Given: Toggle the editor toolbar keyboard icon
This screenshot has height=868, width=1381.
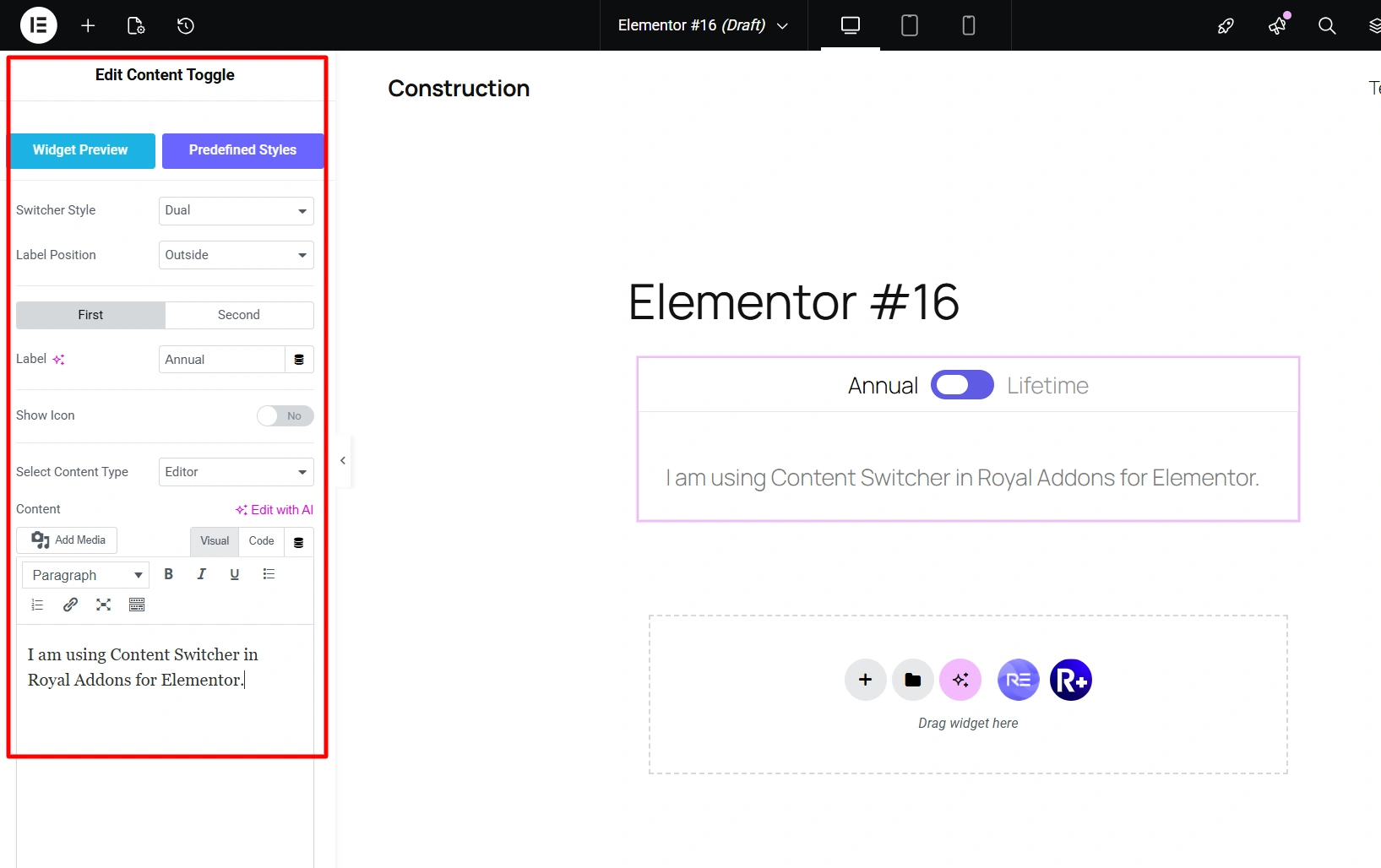Looking at the screenshot, I should click(x=137, y=605).
